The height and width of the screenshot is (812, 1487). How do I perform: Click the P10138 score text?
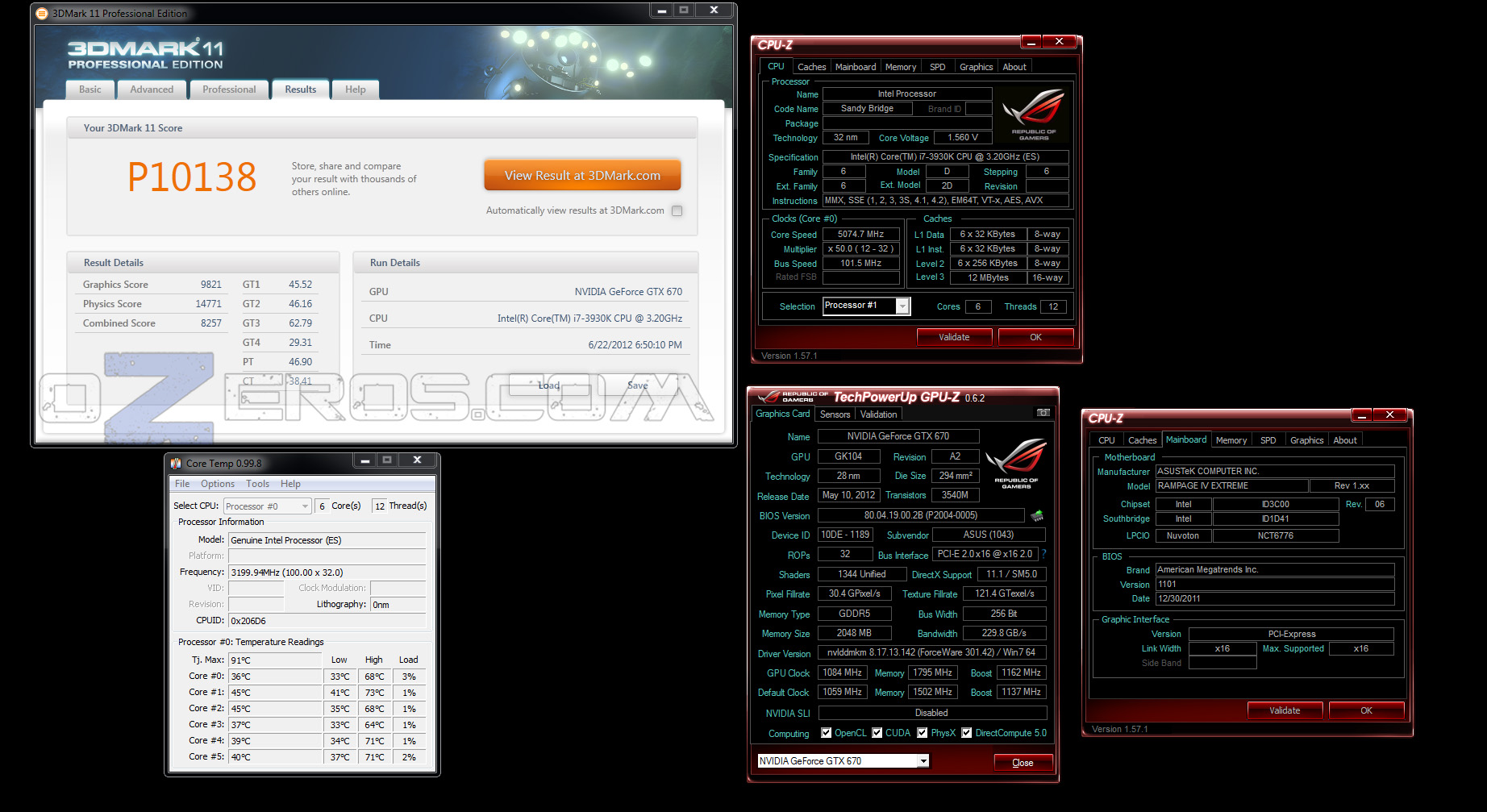[x=192, y=177]
